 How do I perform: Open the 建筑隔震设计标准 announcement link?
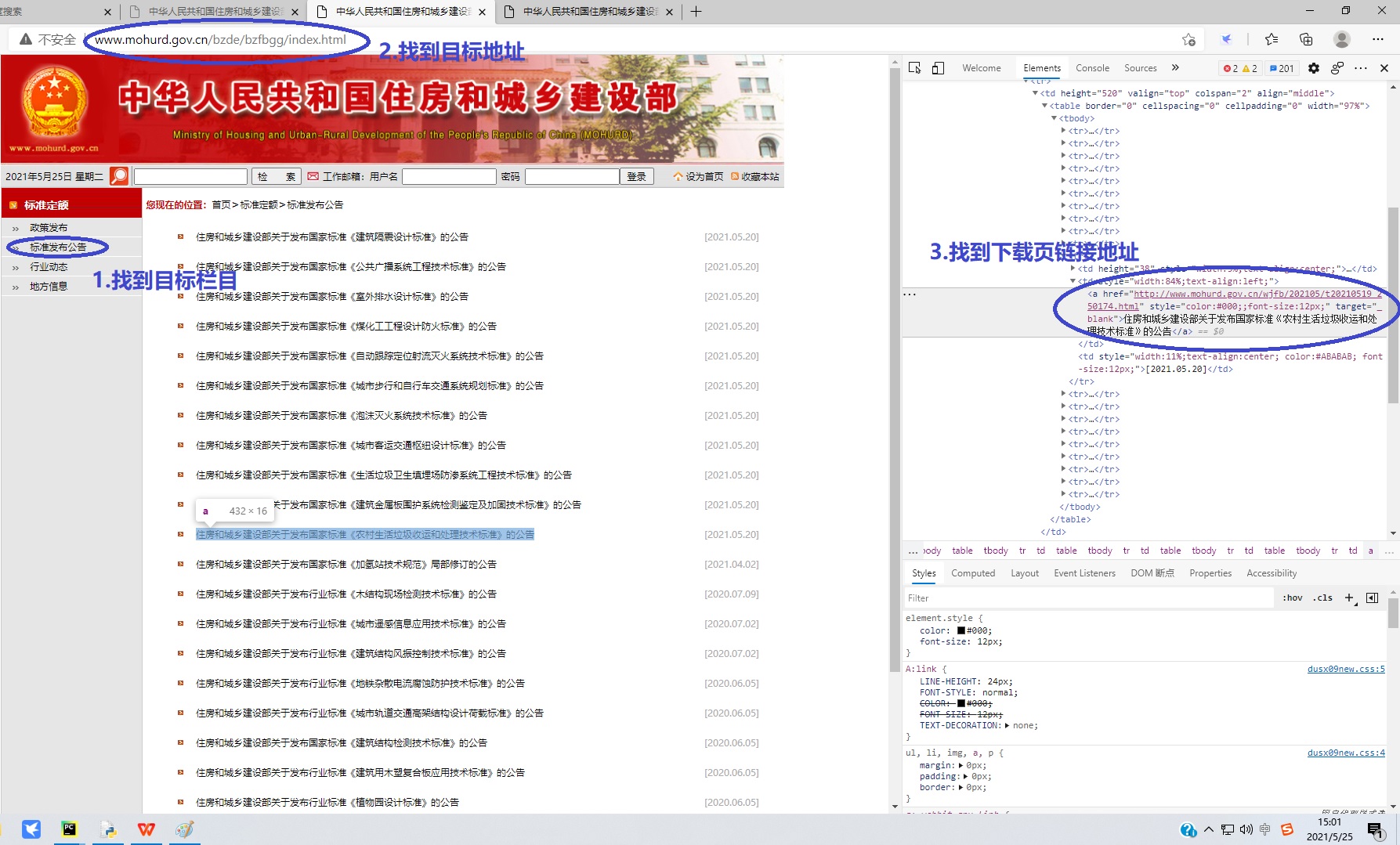[x=332, y=237]
